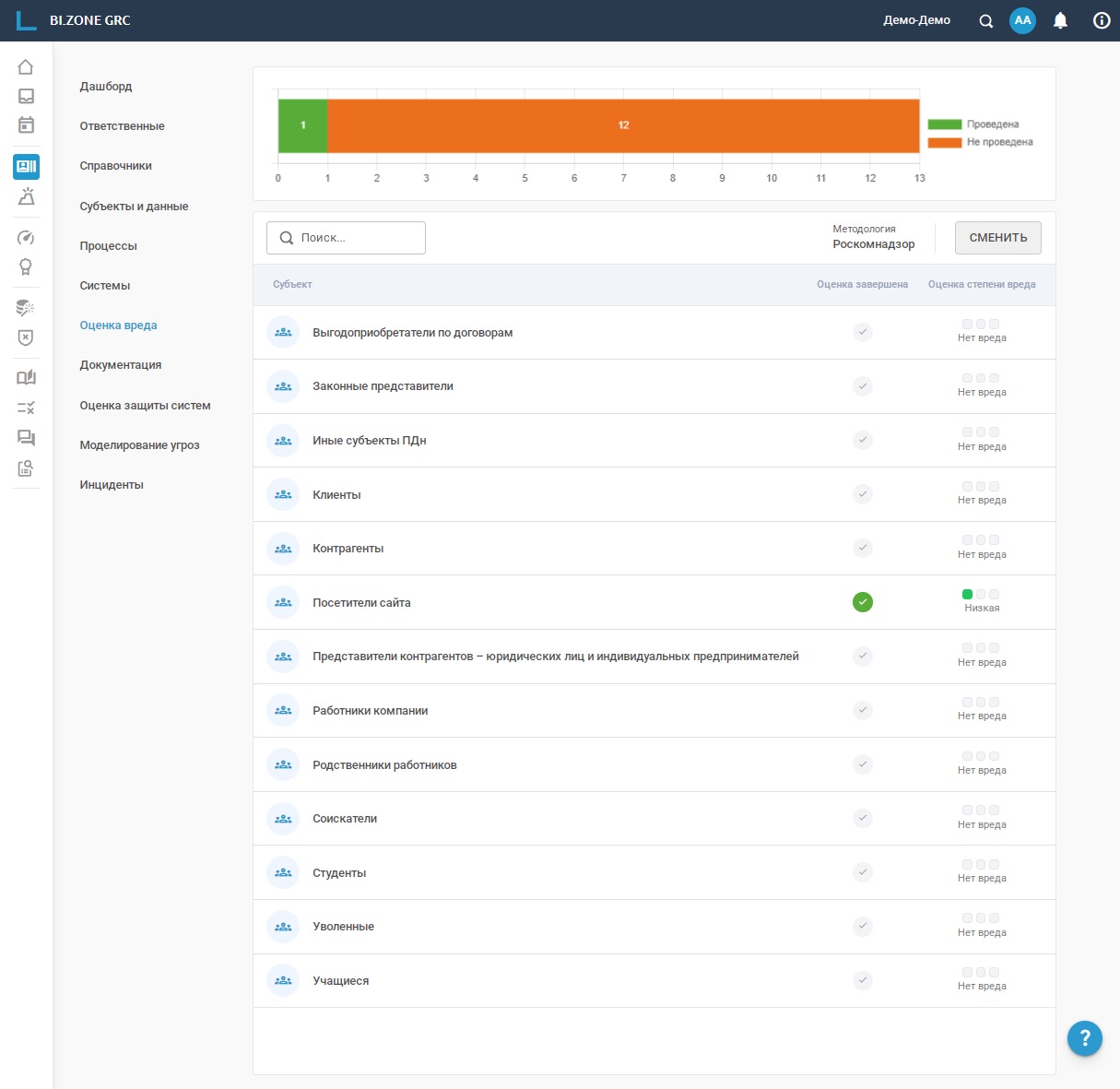Go to Дашборд menu item
The image size is (1120, 1089).
click(106, 87)
